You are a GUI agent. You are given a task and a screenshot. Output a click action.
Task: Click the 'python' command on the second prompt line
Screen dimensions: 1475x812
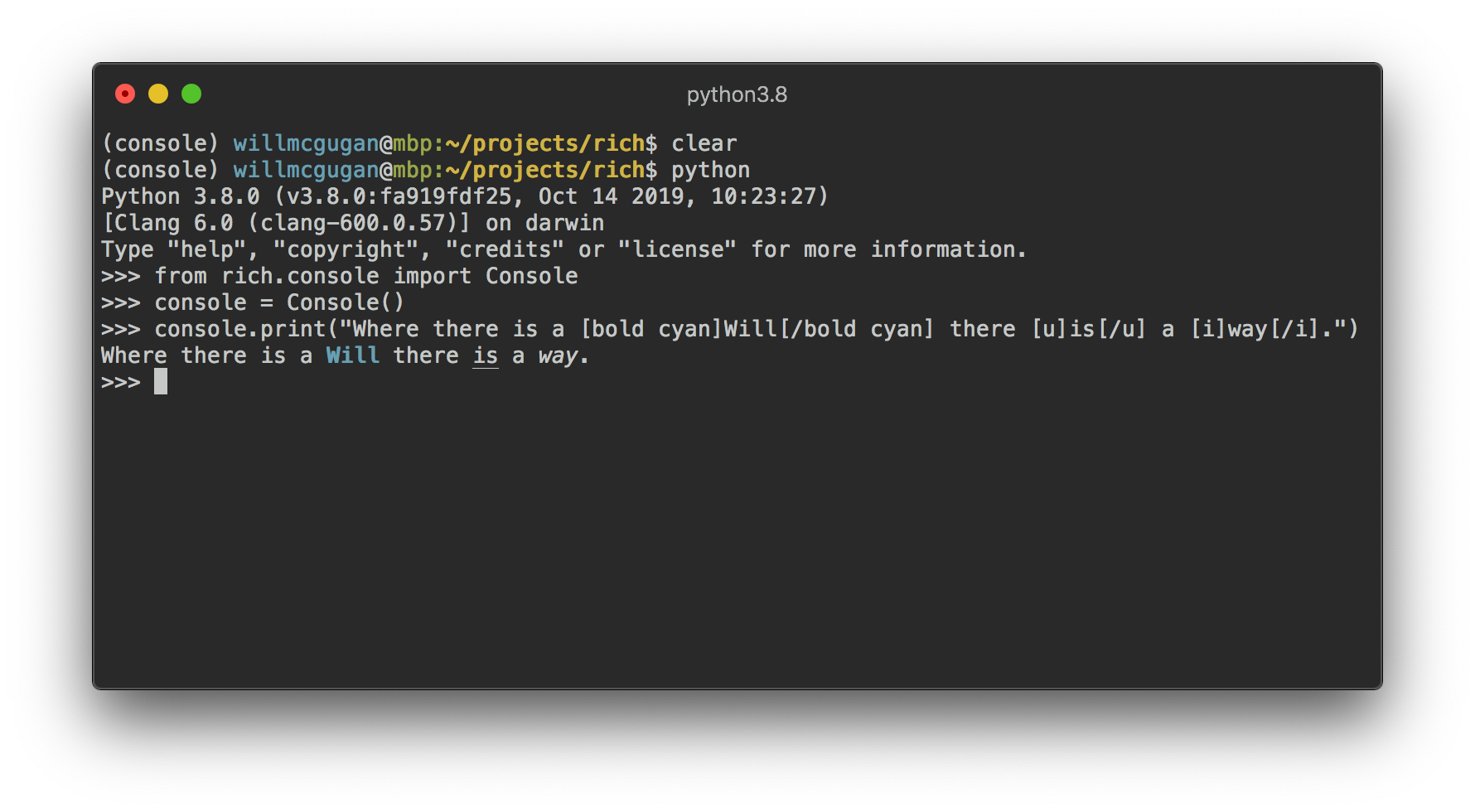click(709, 169)
